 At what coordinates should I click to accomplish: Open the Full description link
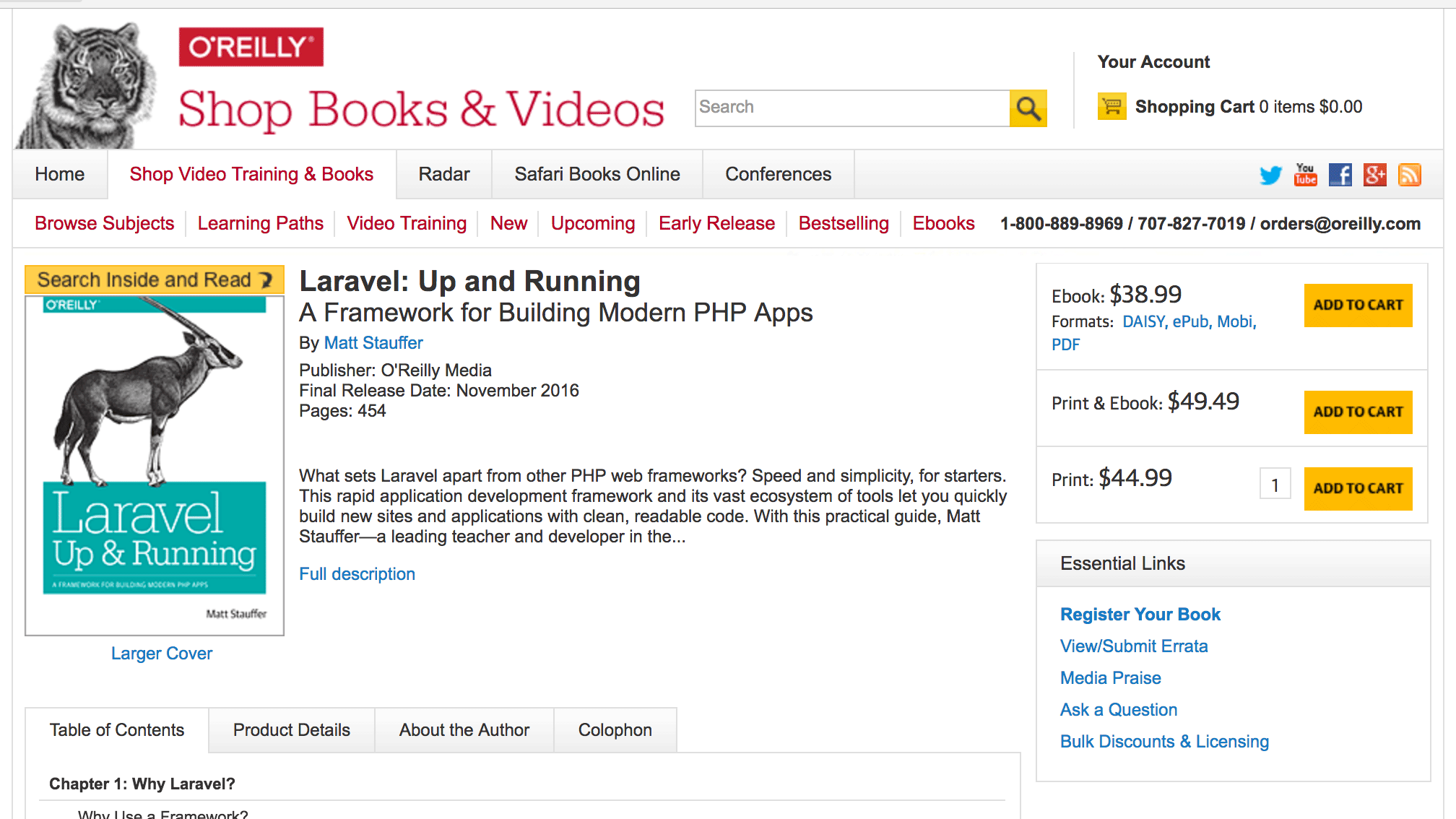tap(357, 574)
